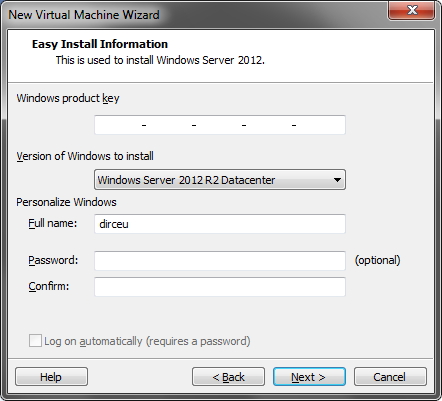Screen dimensions: 442x401
Task: Open Help for the wizard
Action: click(x=51, y=377)
